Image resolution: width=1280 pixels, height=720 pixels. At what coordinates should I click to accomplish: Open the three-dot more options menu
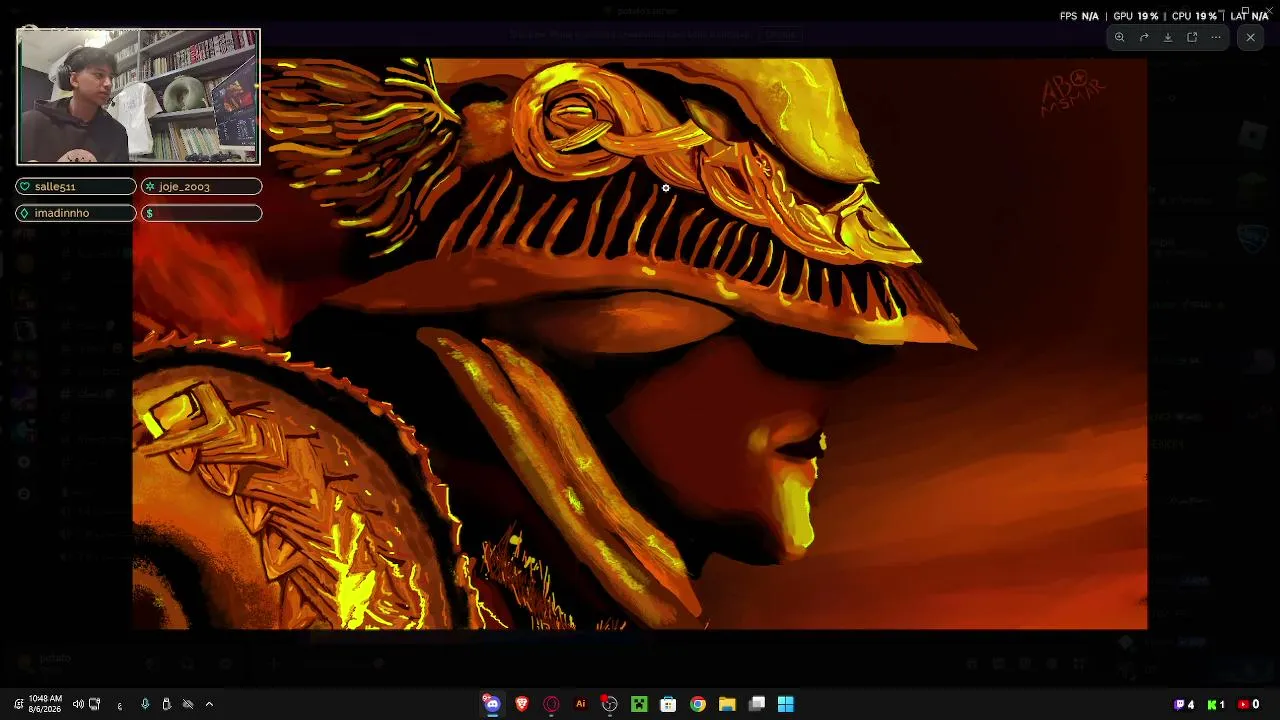click(1216, 38)
